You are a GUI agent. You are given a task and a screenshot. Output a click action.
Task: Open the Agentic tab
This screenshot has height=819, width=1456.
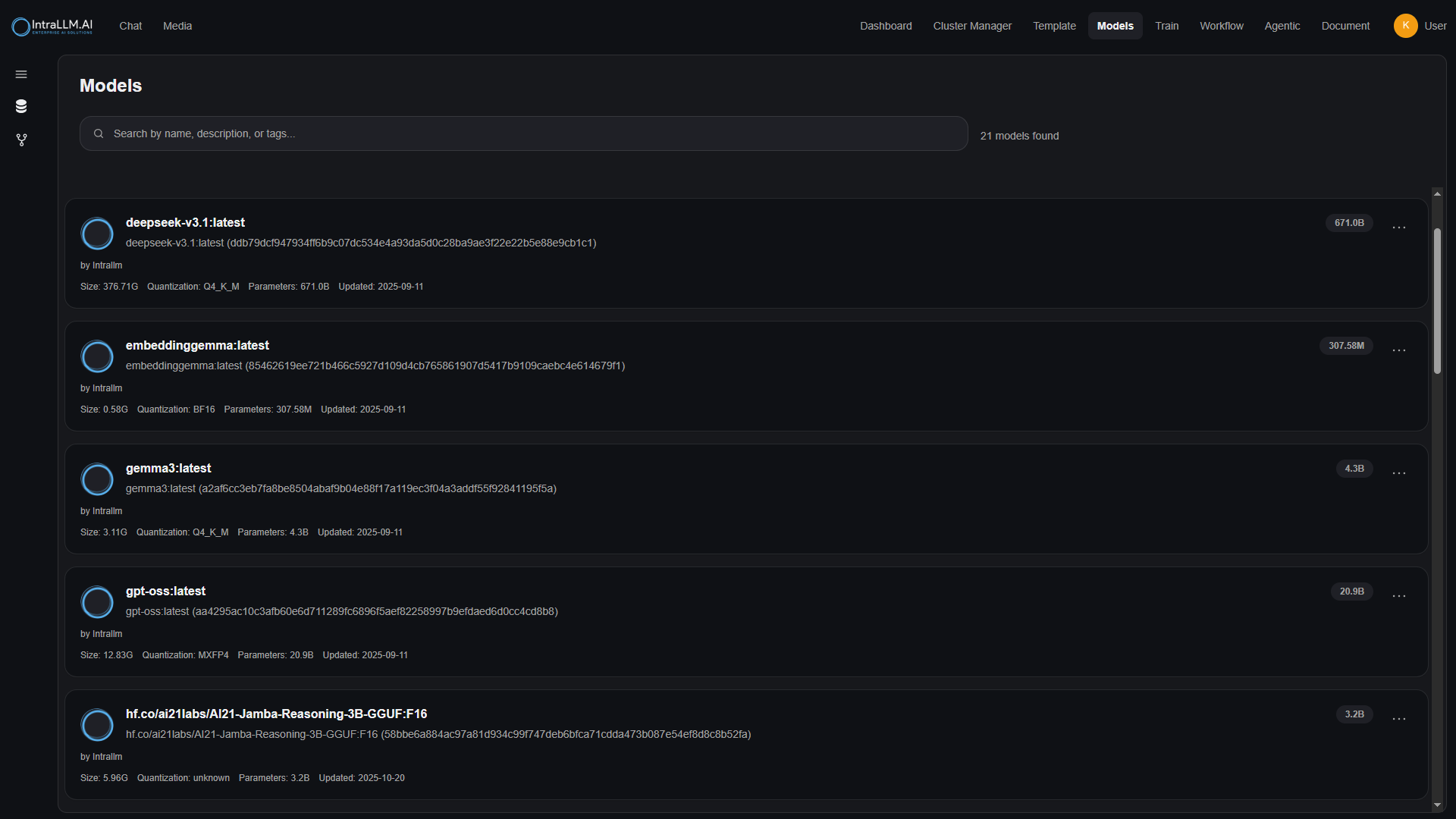(x=1282, y=26)
